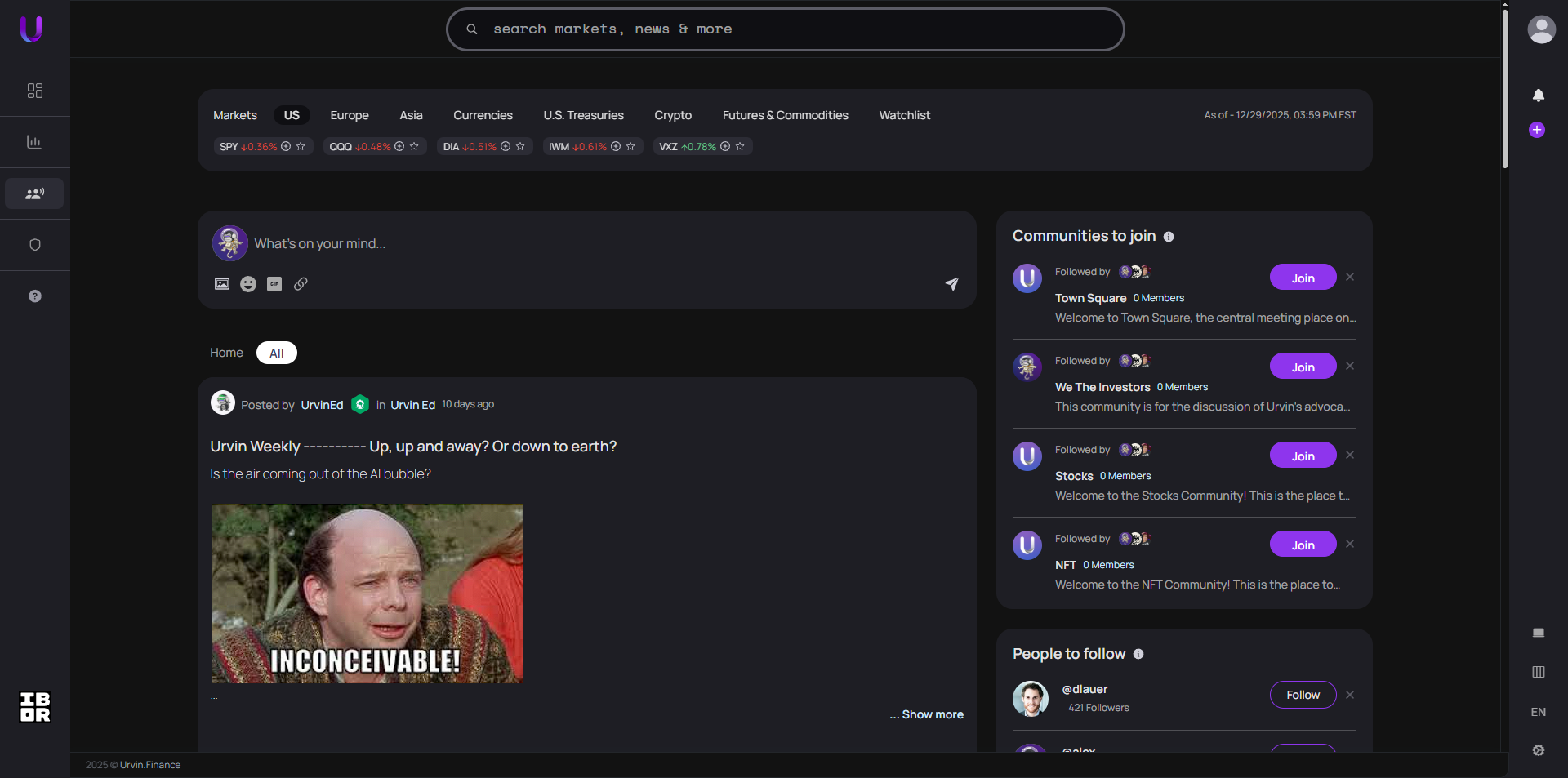1568x778 pixels.
Task: Open settings with the gear icon
Action: [1539, 750]
